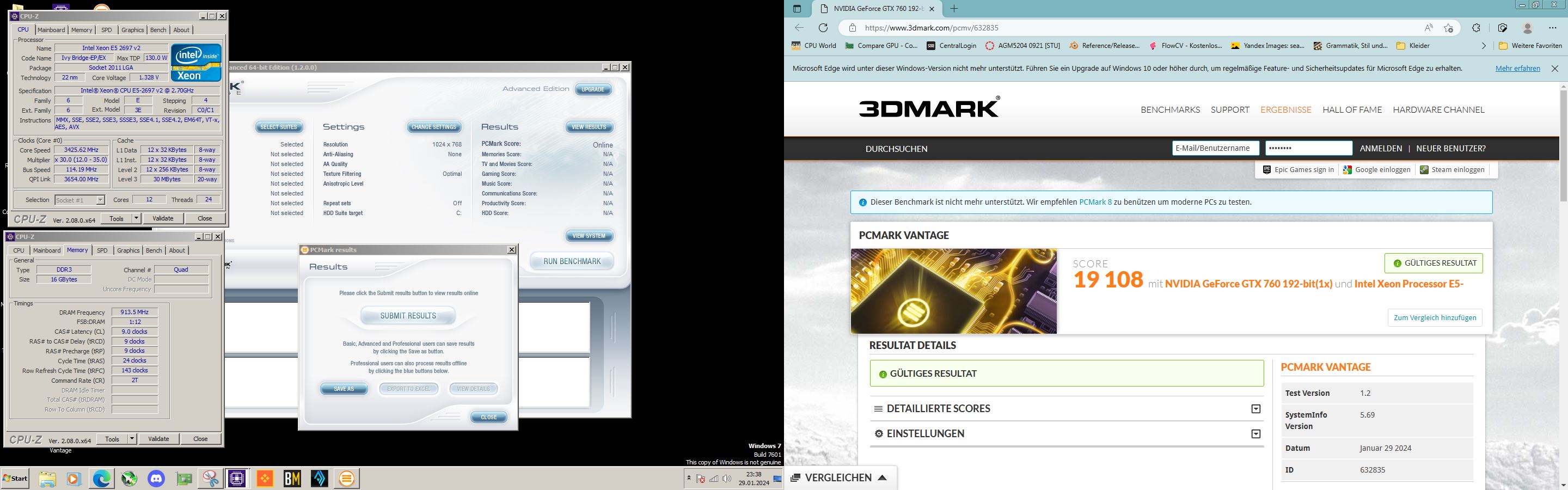This screenshot has width=1568, height=490.
Task: Open Edge tab actions menu icon
Action: pyautogui.click(x=797, y=9)
